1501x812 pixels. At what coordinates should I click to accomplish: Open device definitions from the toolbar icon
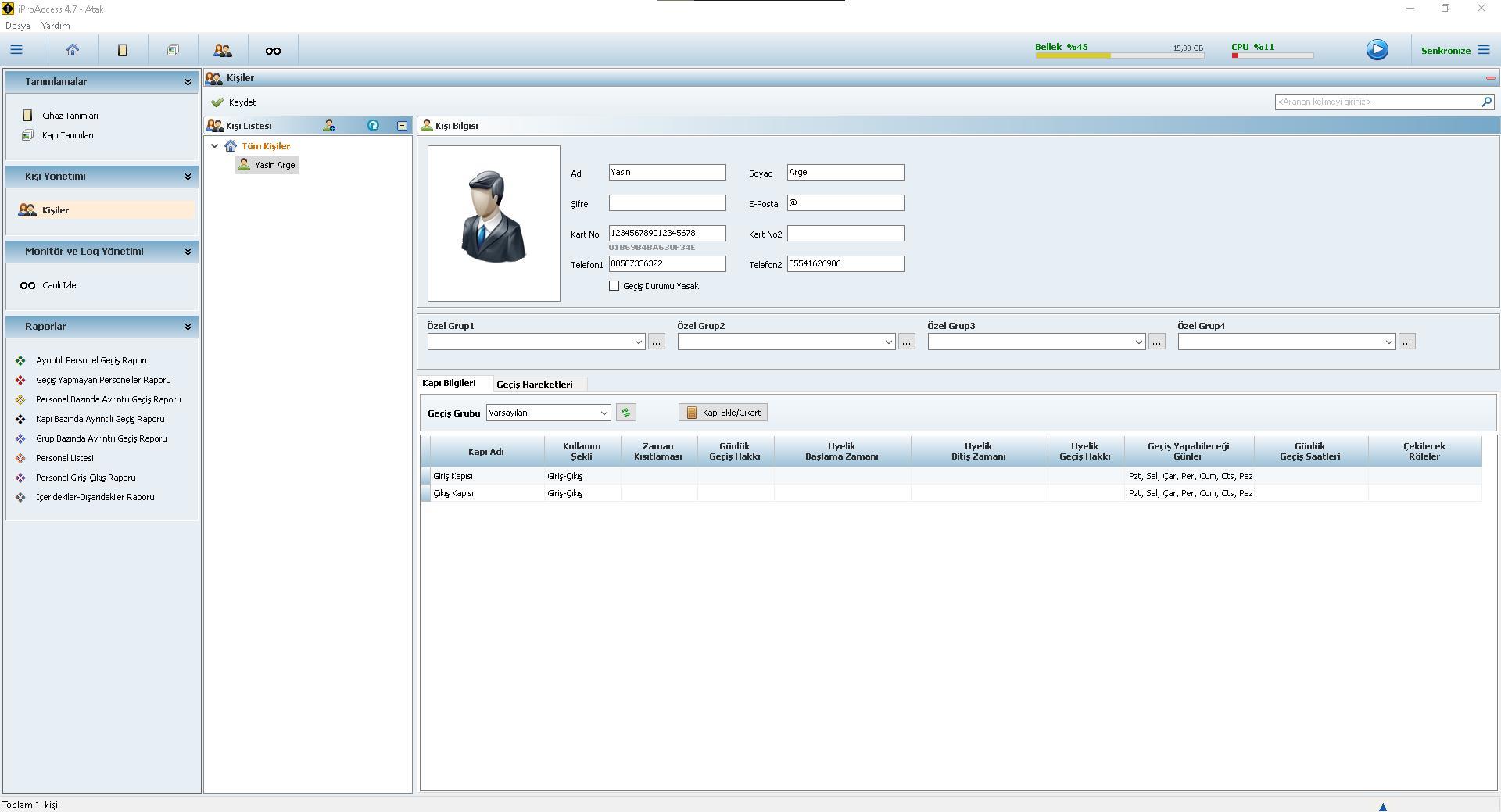(x=123, y=50)
